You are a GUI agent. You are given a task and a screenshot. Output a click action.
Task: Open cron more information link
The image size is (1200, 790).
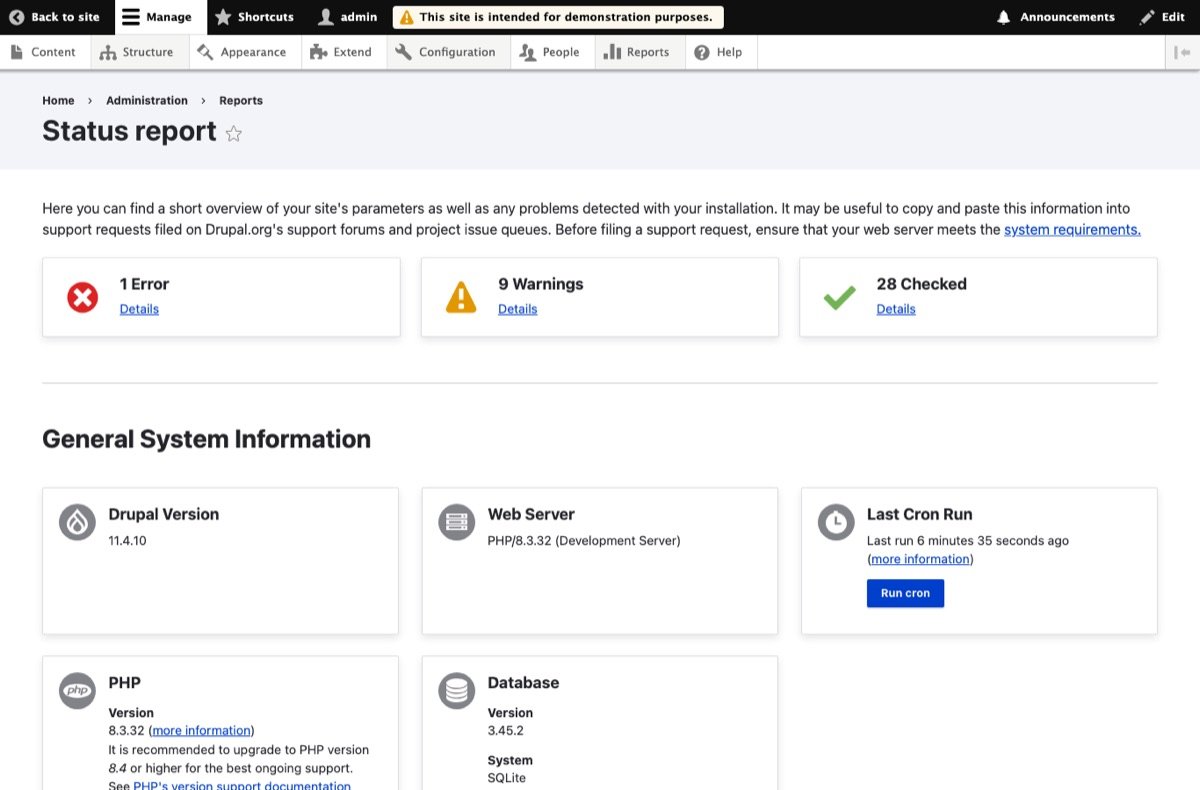pyautogui.click(x=920, y=559)
